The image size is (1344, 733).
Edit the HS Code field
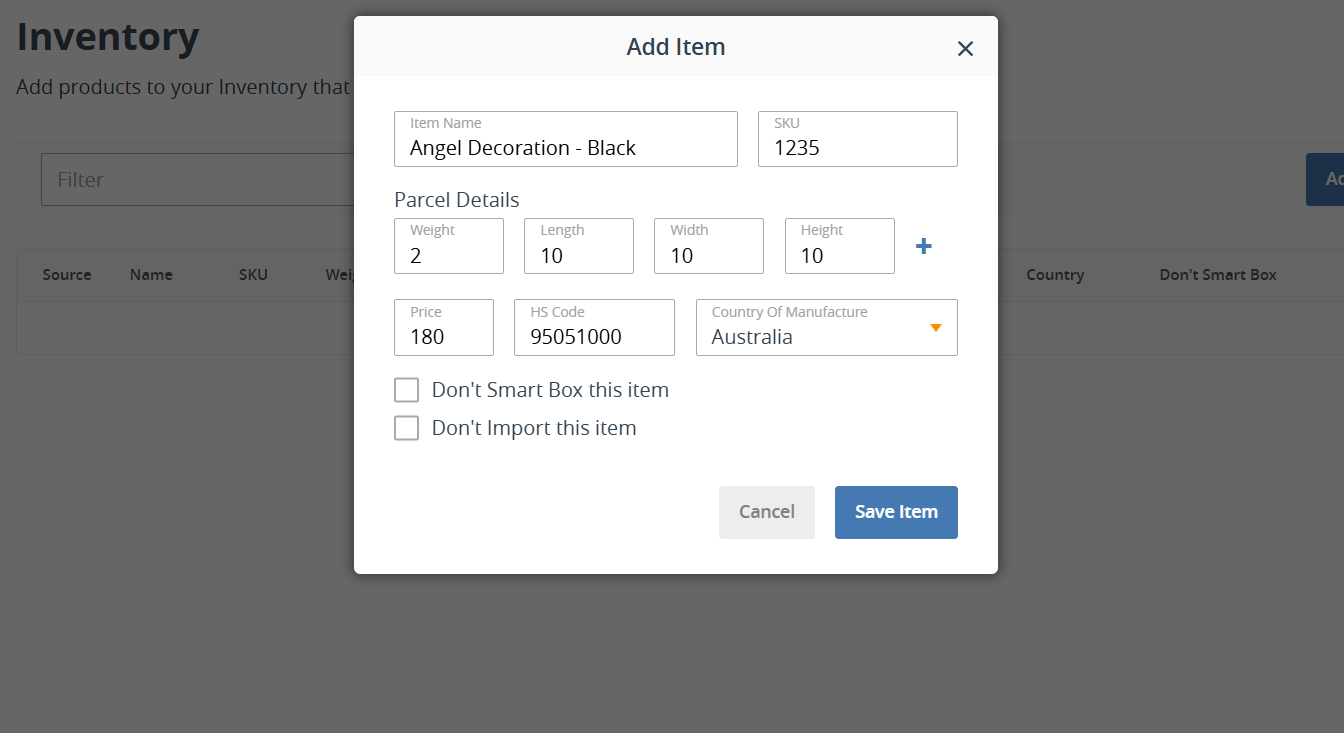click(x=595, y=327)
